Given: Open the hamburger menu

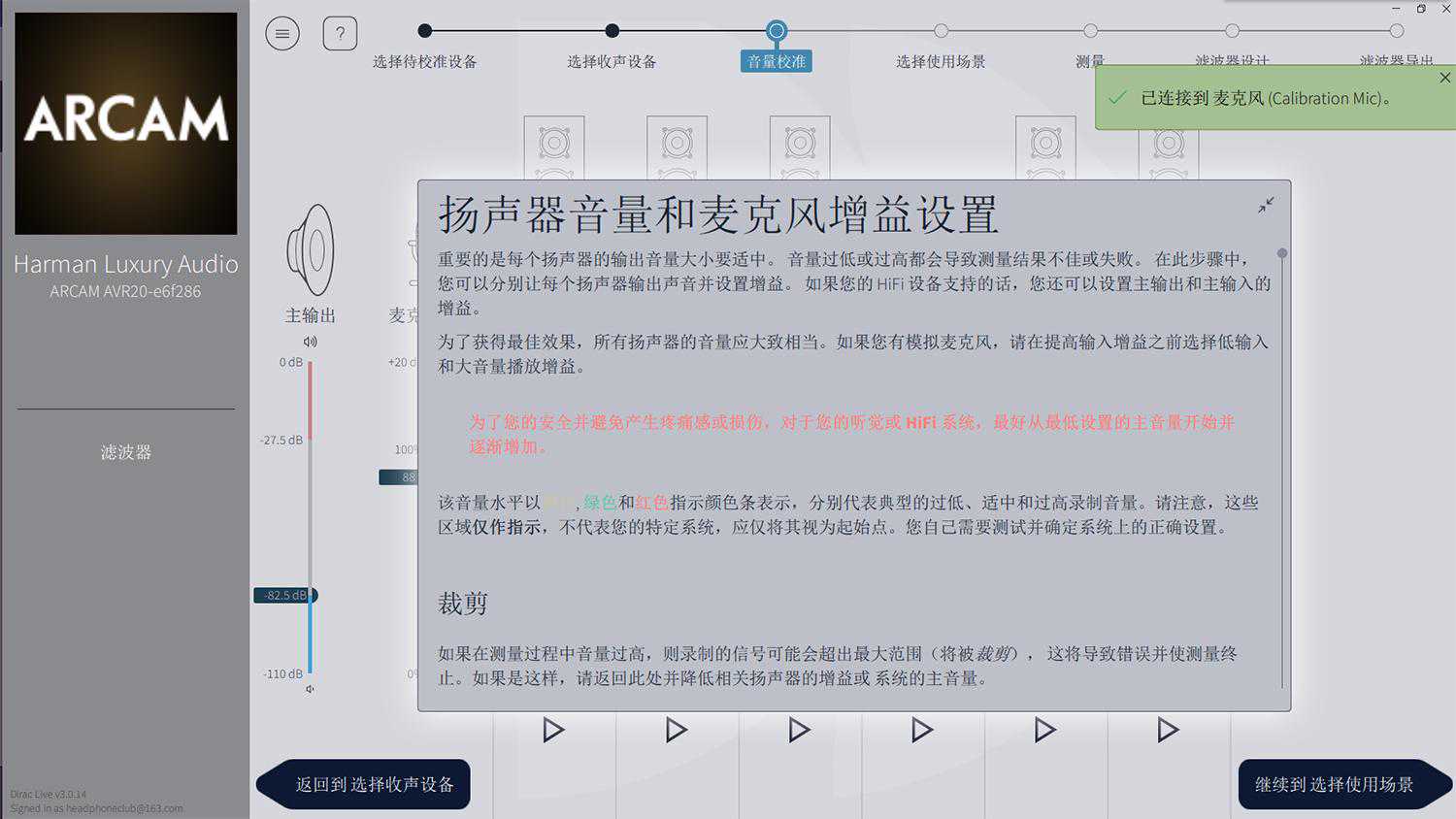Looking at the screenshot, I should (282, 34).
